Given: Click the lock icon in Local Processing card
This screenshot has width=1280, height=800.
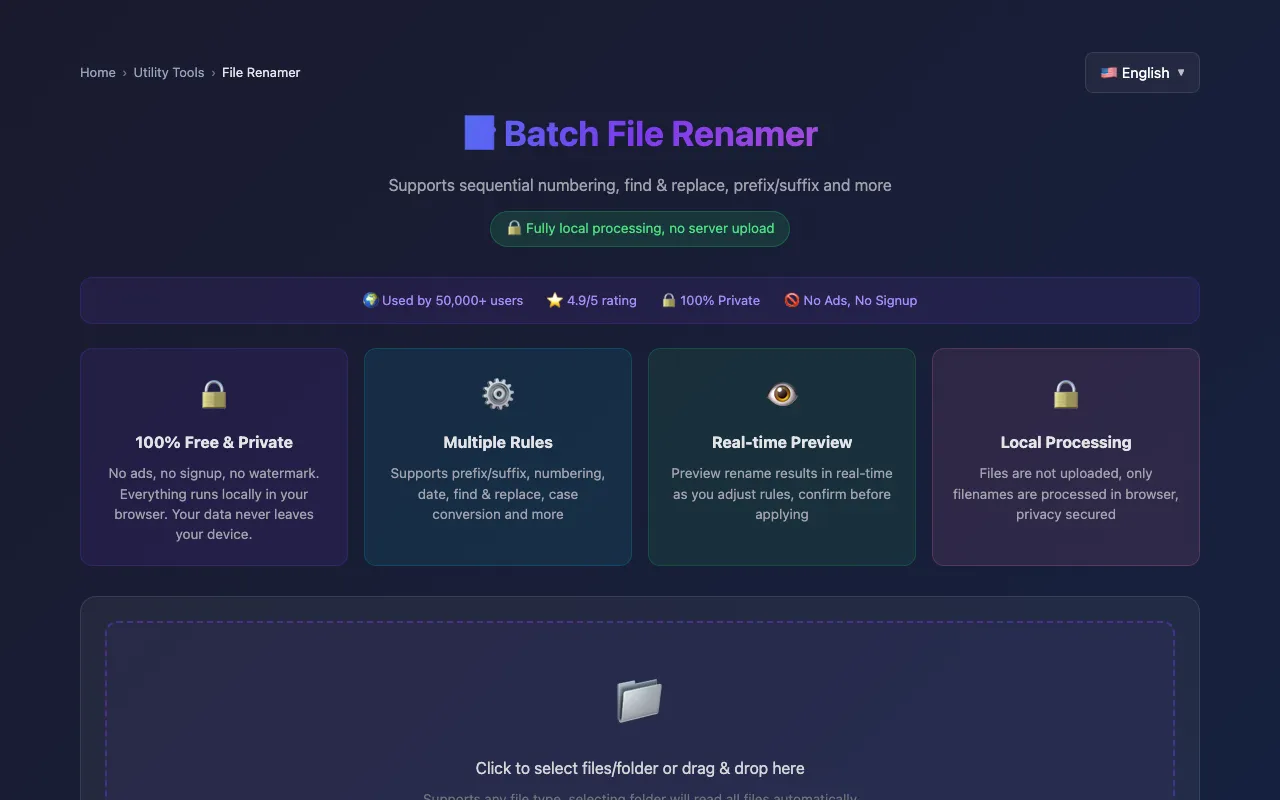Looking at the screenshot, I should click(x=1066, y=394).
